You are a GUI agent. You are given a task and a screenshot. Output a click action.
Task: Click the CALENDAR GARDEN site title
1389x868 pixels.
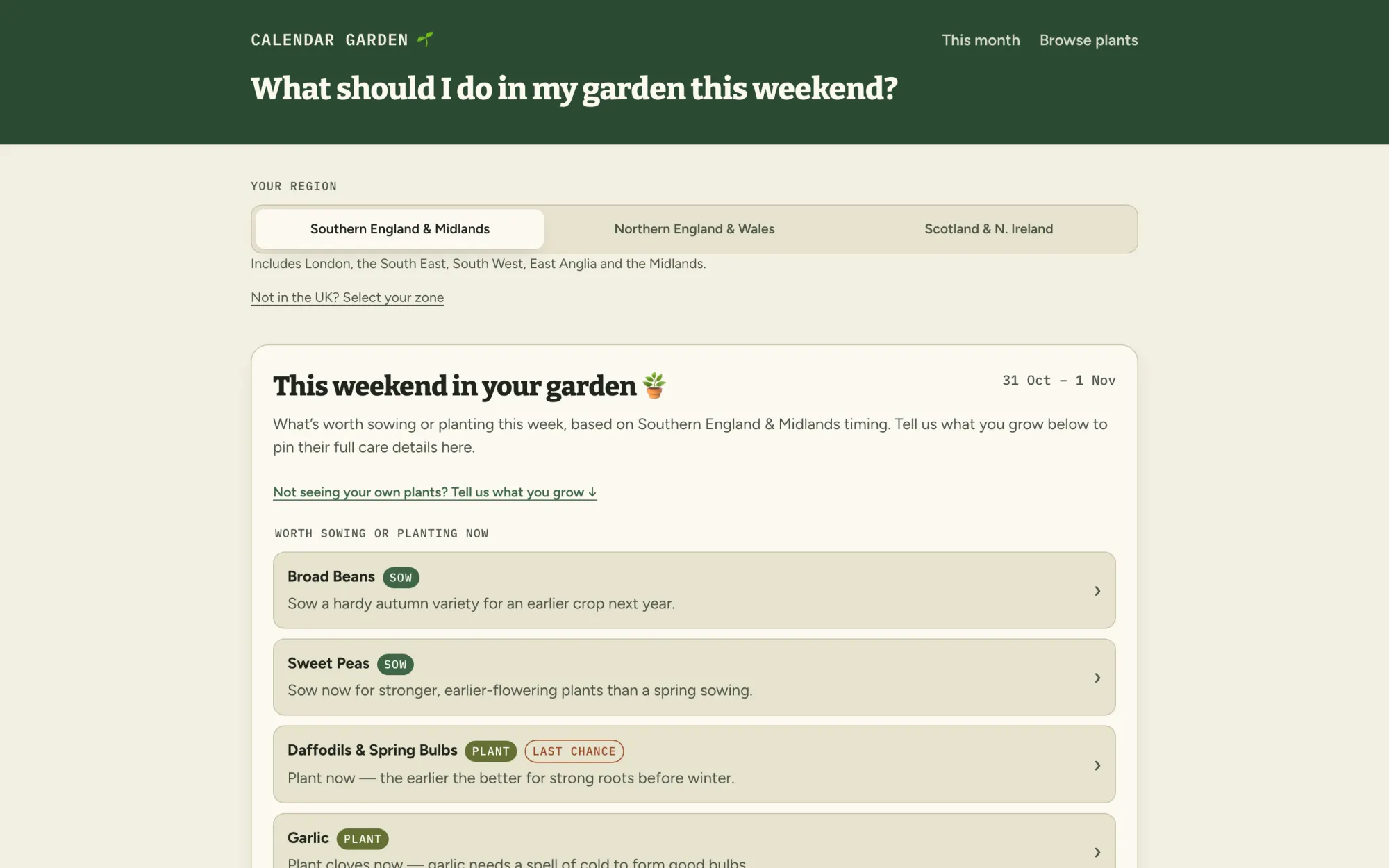329,40
